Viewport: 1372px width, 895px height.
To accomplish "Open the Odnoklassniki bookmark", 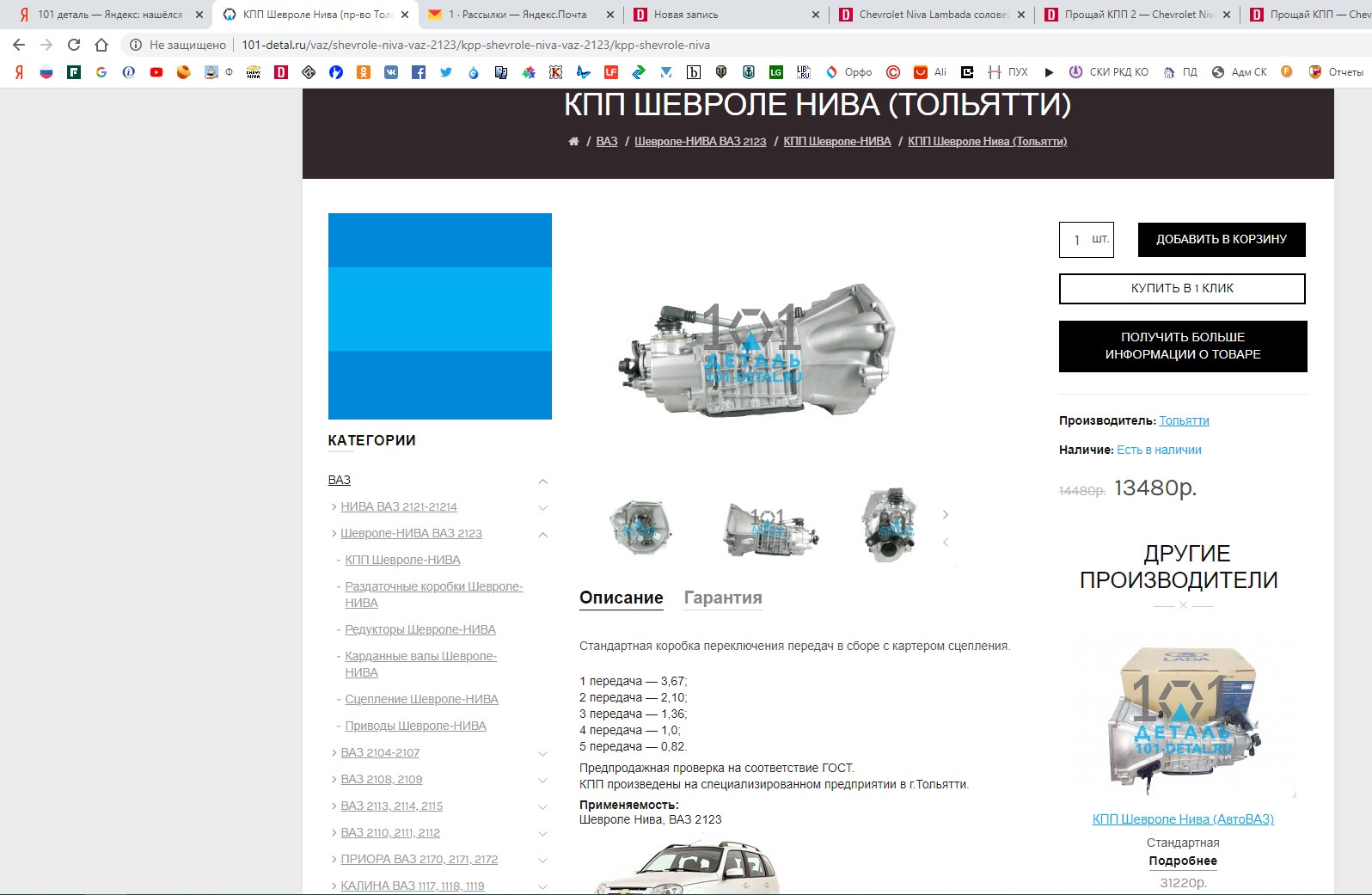I will (x=364, y=72).
